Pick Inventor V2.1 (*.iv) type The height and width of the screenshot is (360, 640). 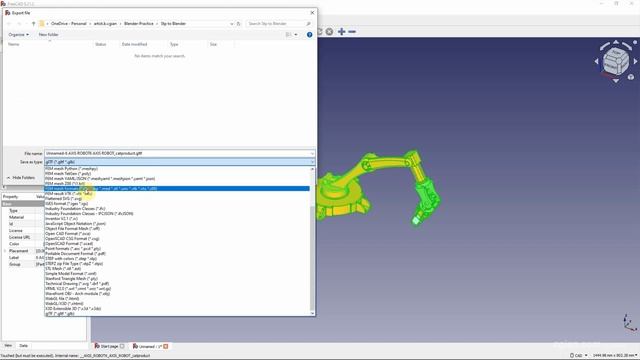61,219
